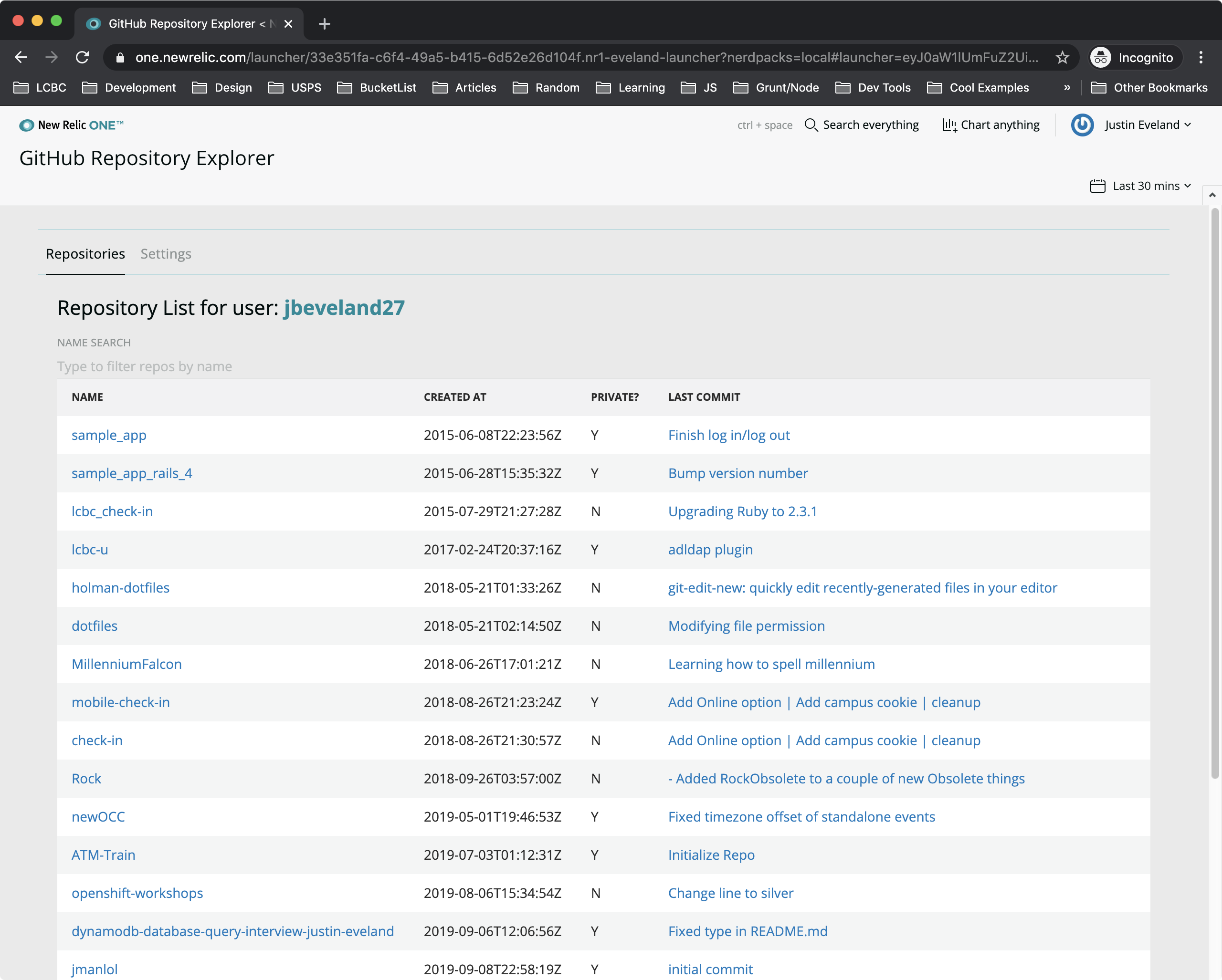The image size is (1222, 980).
Task: Open the Rock repository link
Action: pos(86,778)
